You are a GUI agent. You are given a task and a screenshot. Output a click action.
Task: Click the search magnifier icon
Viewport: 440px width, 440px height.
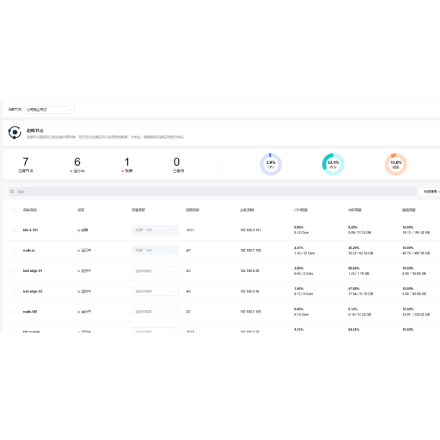(x=12, y=192)
